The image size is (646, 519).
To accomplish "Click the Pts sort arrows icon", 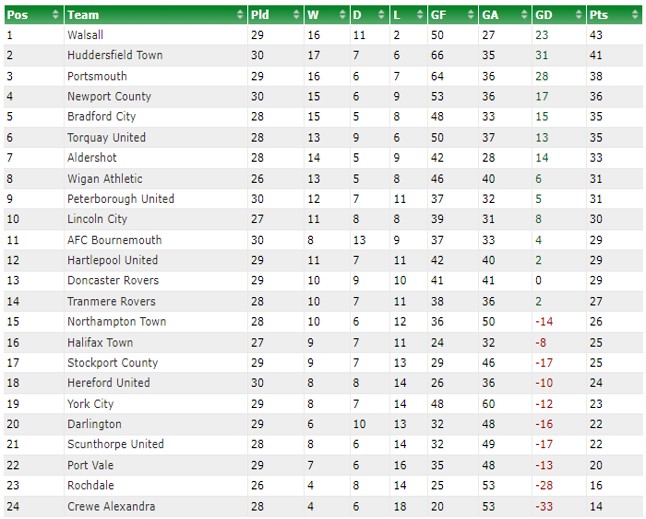I will 635,15.
